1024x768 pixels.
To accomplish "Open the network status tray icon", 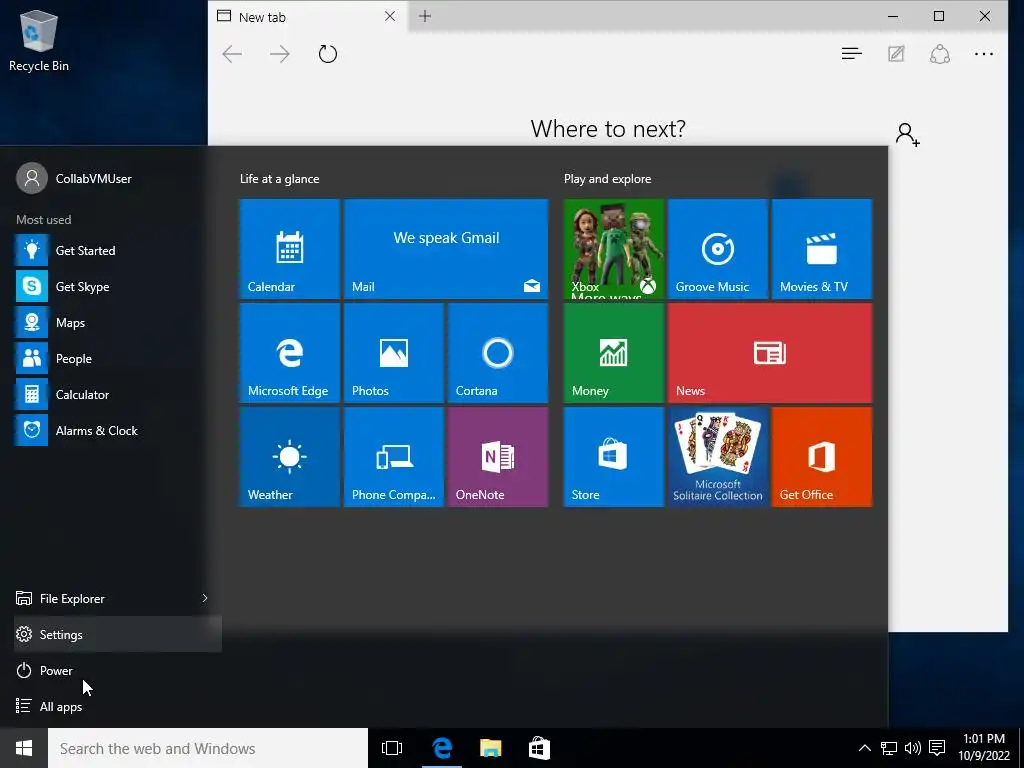I will (889, 748).
